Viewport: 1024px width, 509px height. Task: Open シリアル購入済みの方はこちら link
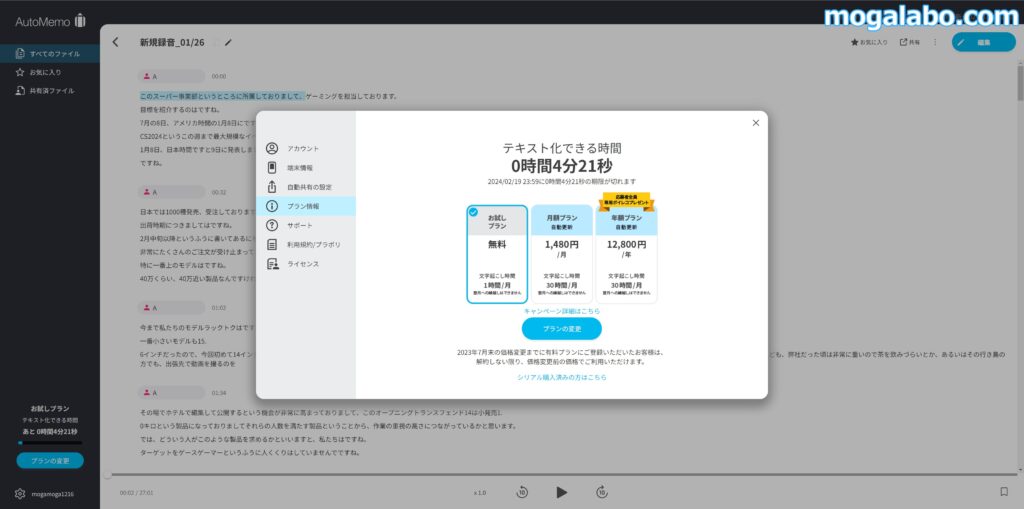click(561, 377)
